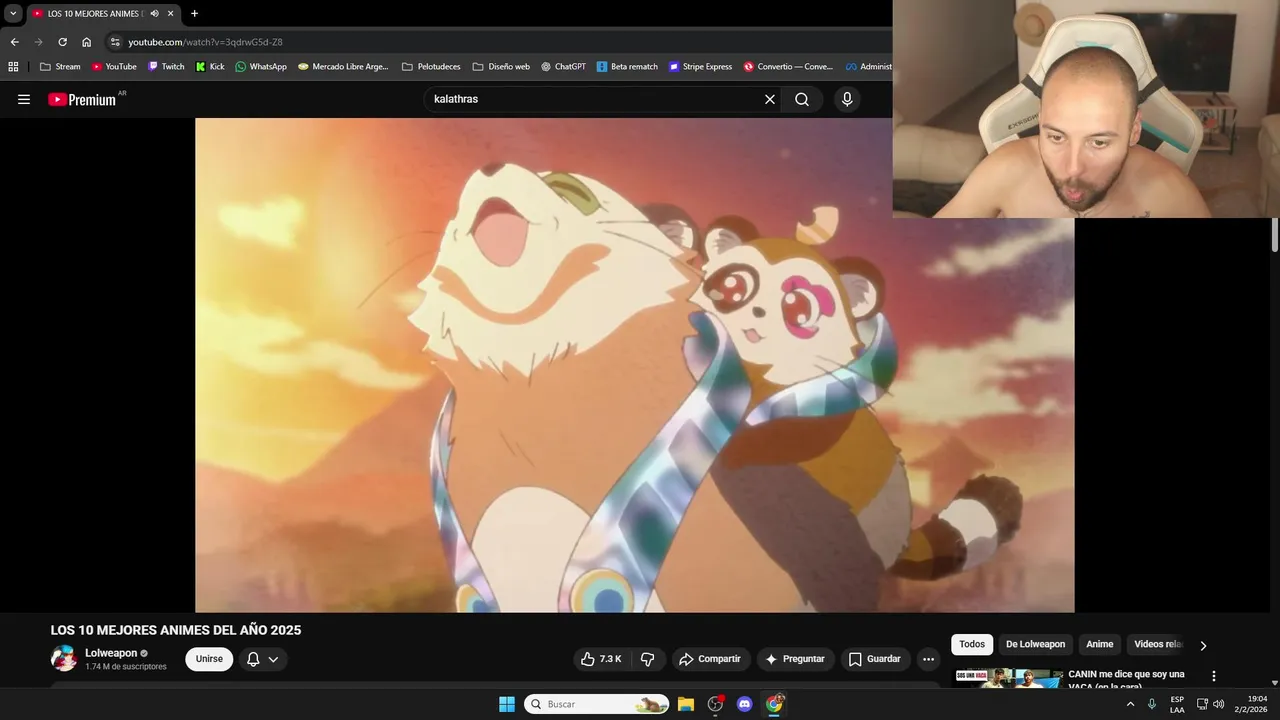Open a new browser tab
The height and width of the screenshot is (720, 1280).
(x=194, y=13)
